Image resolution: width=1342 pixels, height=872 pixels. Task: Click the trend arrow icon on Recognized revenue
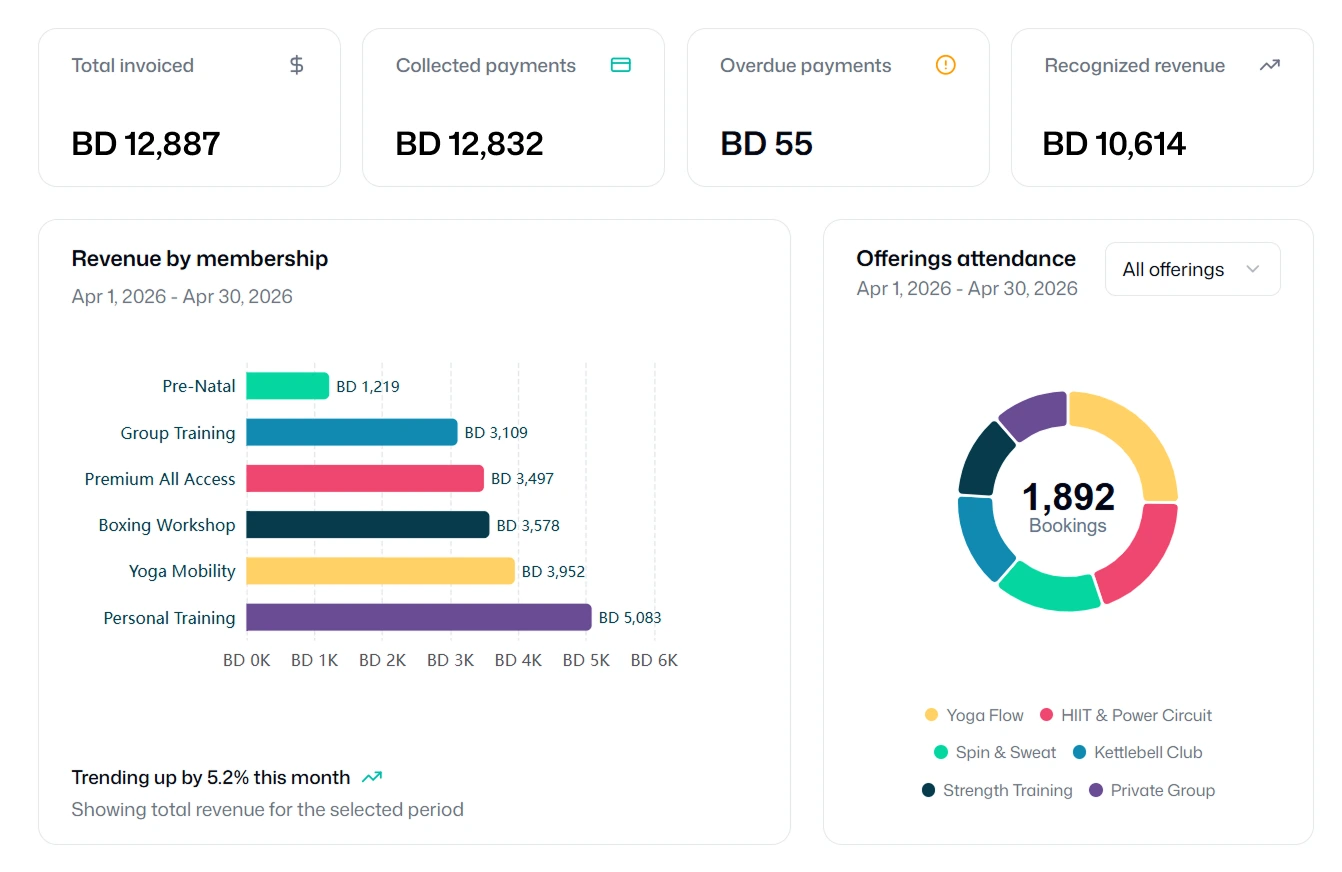[1270, 65]
